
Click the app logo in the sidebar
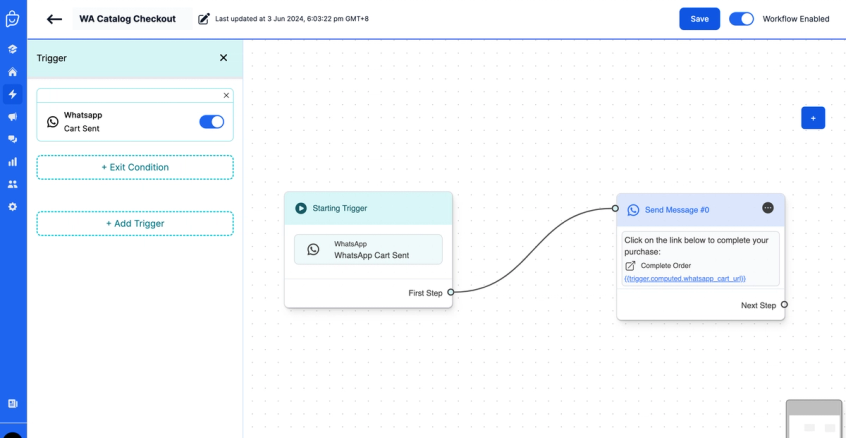12,19
